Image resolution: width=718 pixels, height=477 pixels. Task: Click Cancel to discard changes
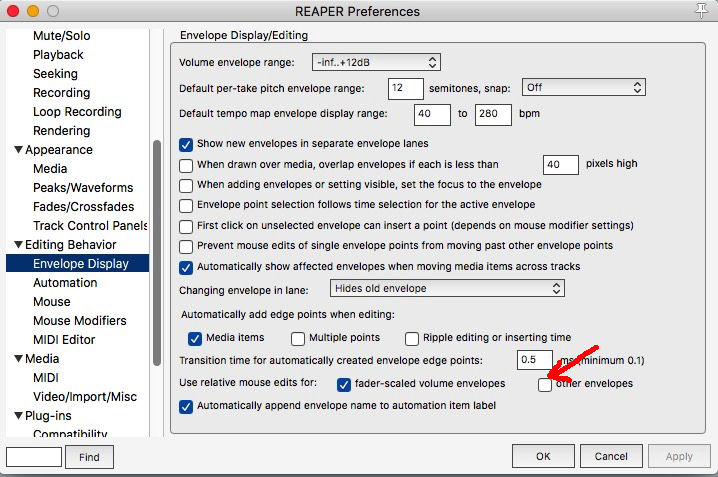click(611, 456)
